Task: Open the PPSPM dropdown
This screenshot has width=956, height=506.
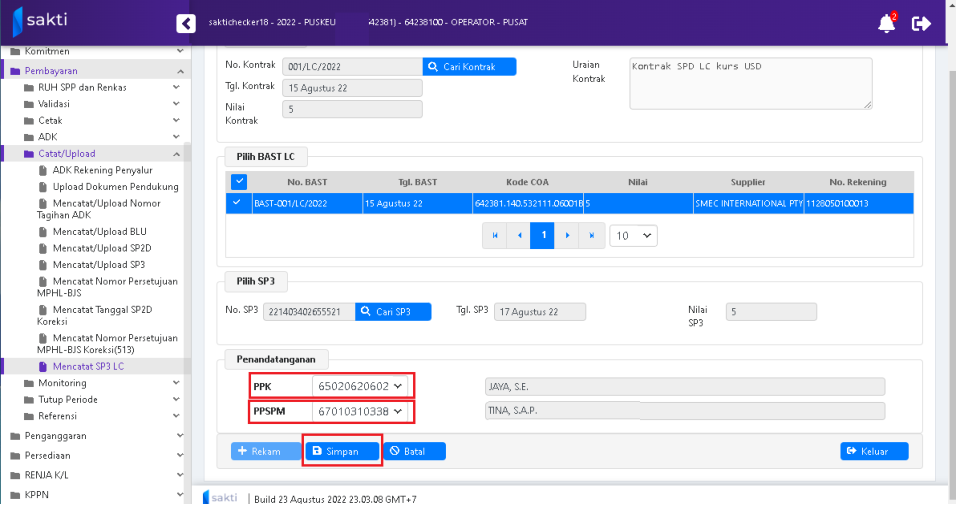Action: tap(360, 411)
